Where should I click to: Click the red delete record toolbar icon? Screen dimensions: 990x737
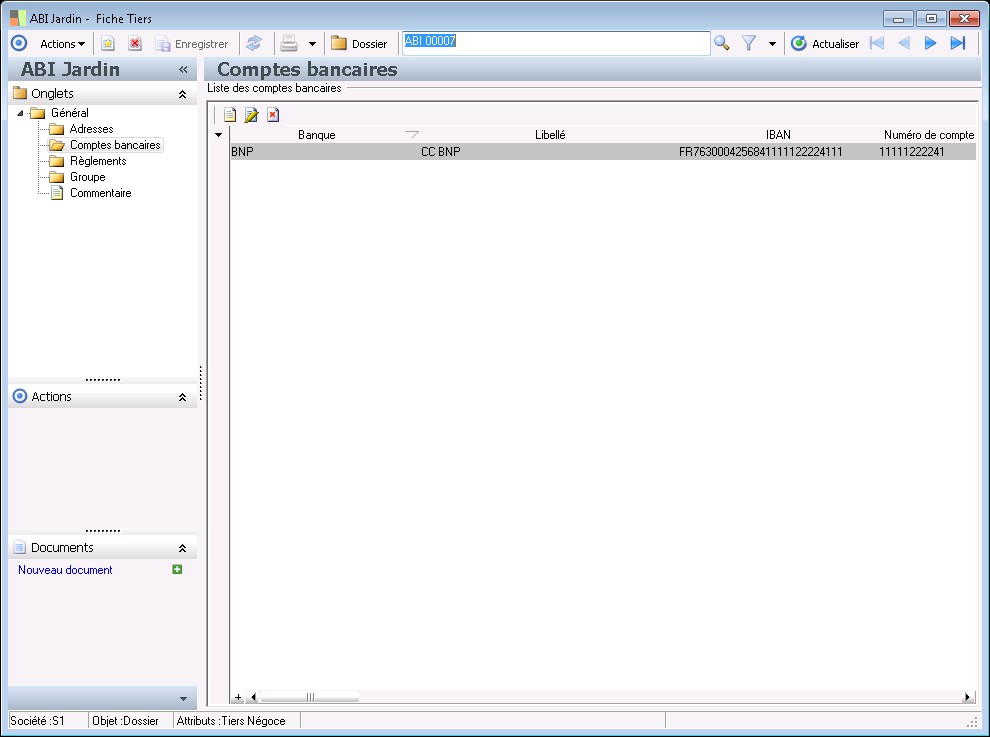(x=134, y=43)
